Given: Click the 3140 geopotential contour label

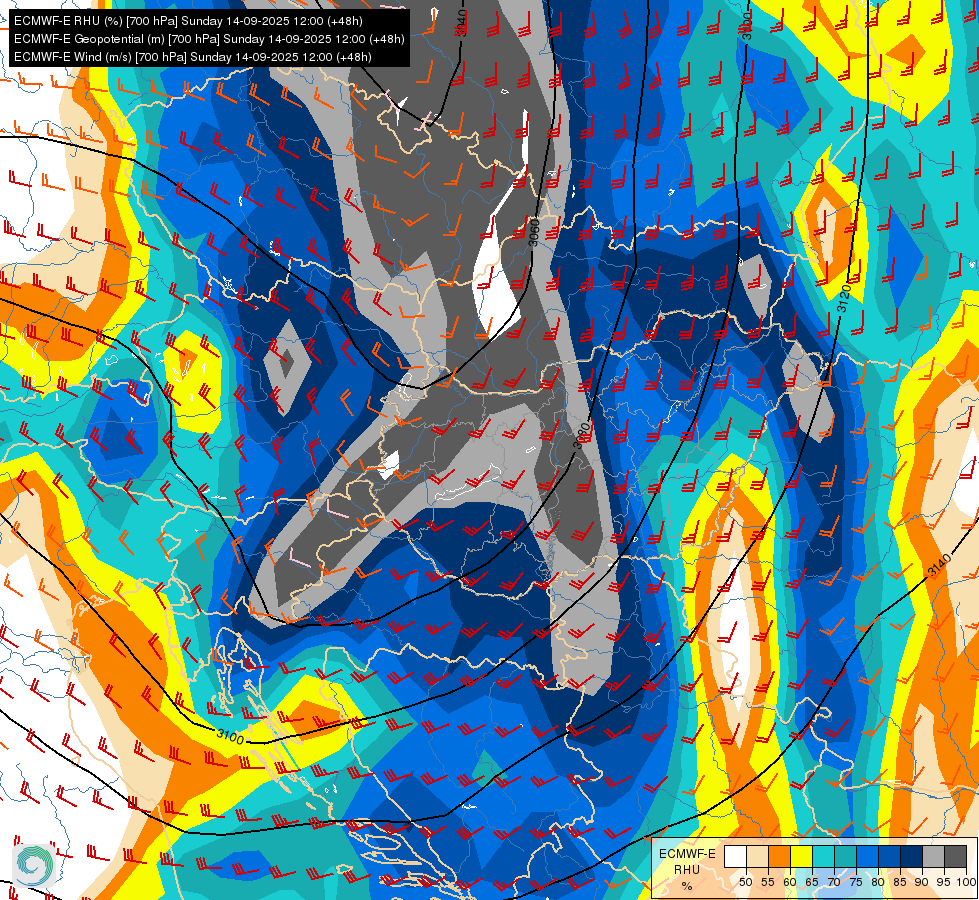Looking at the screenshot, I should click(939, 565).
